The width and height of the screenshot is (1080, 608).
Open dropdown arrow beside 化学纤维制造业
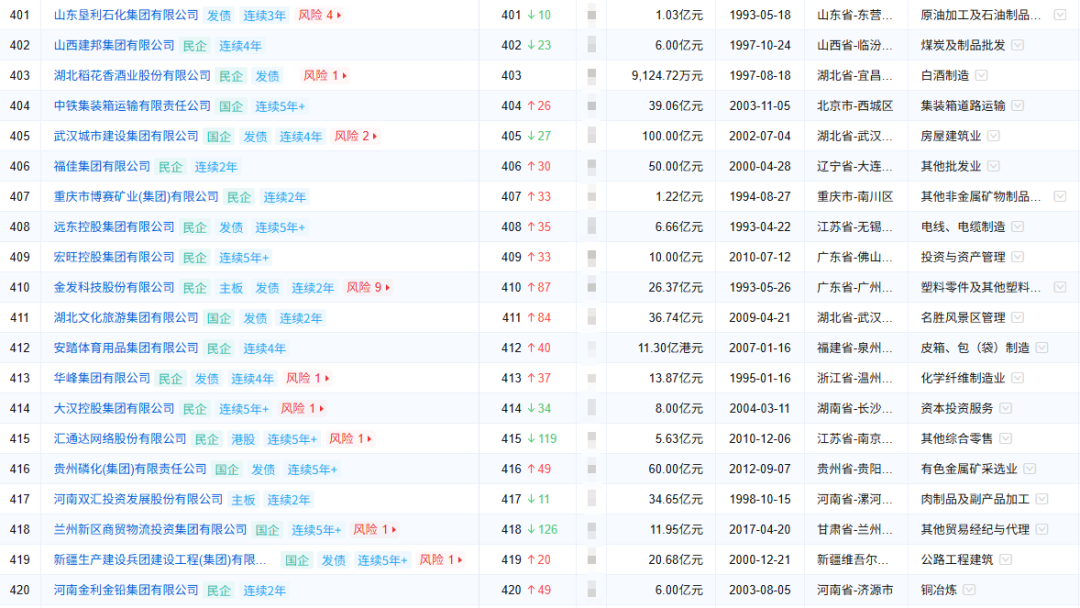1017,378
